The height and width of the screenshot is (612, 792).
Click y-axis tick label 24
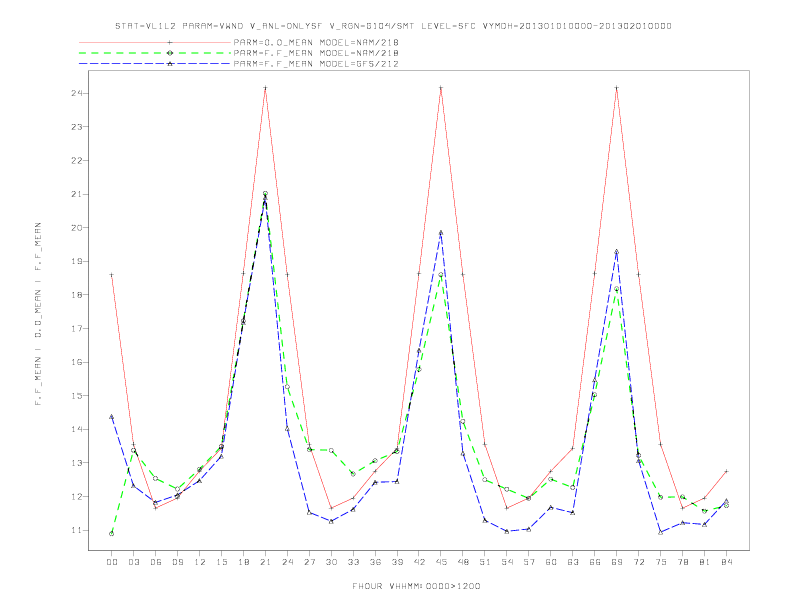click(x=77, y=93)
